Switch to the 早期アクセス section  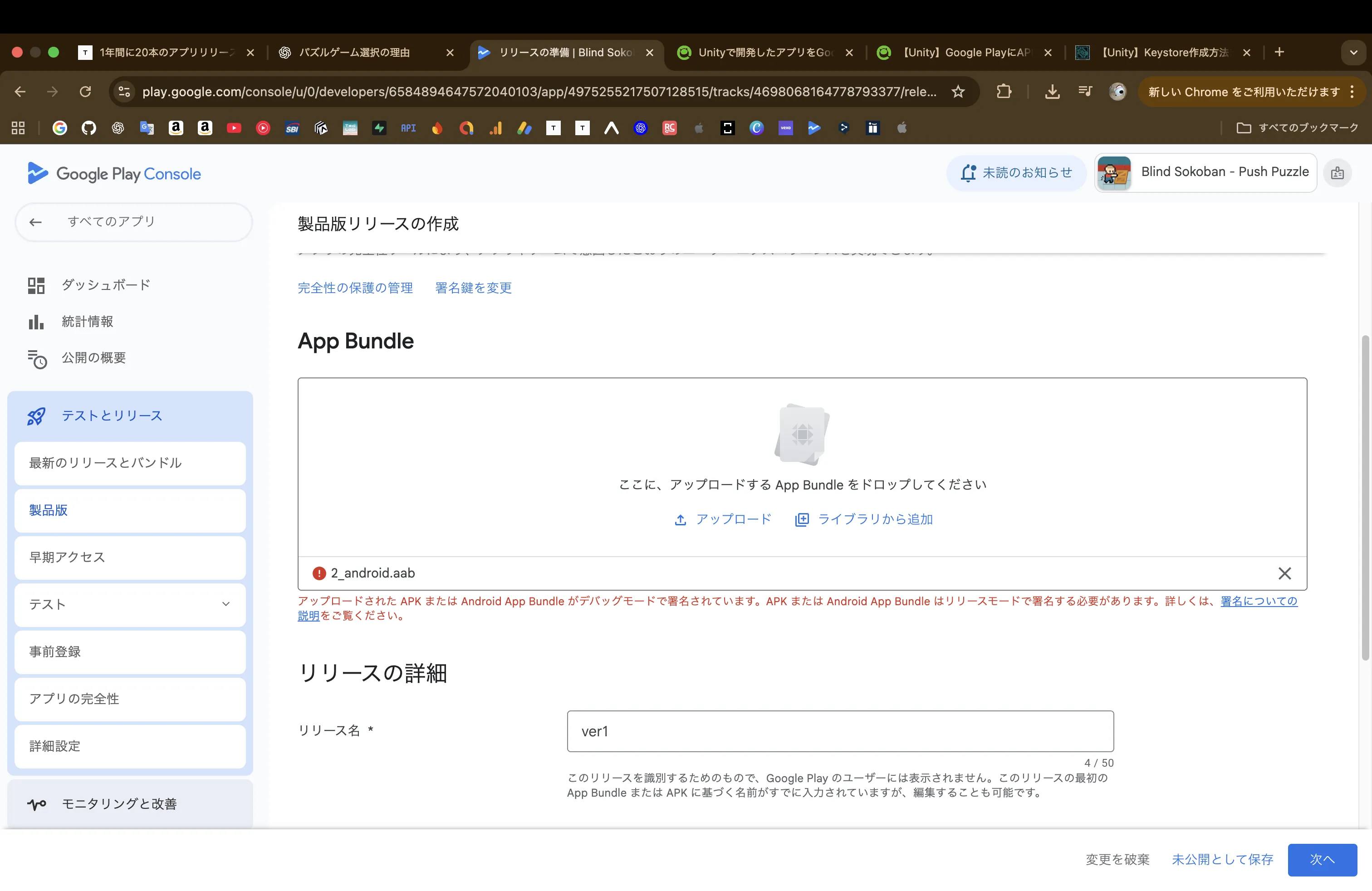click(x=67, y=557)
